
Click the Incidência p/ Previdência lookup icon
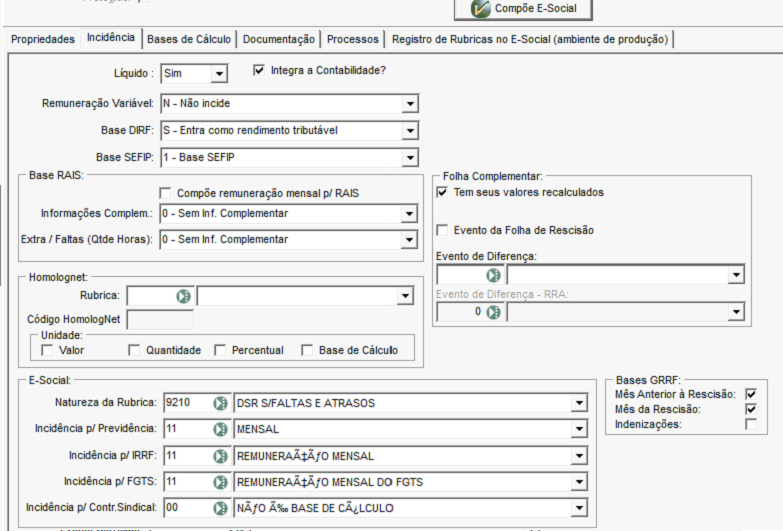click(x=220, y=429)
